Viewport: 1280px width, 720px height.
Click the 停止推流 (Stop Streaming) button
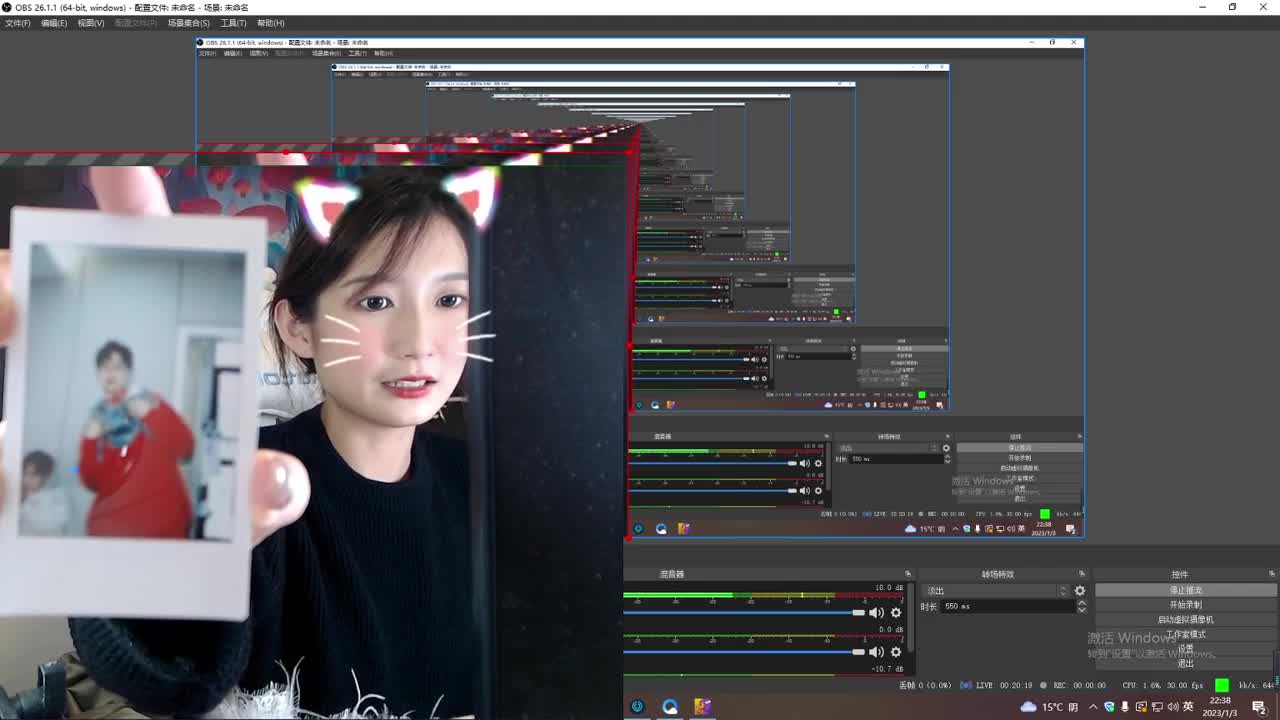[x=1186, y=590]
